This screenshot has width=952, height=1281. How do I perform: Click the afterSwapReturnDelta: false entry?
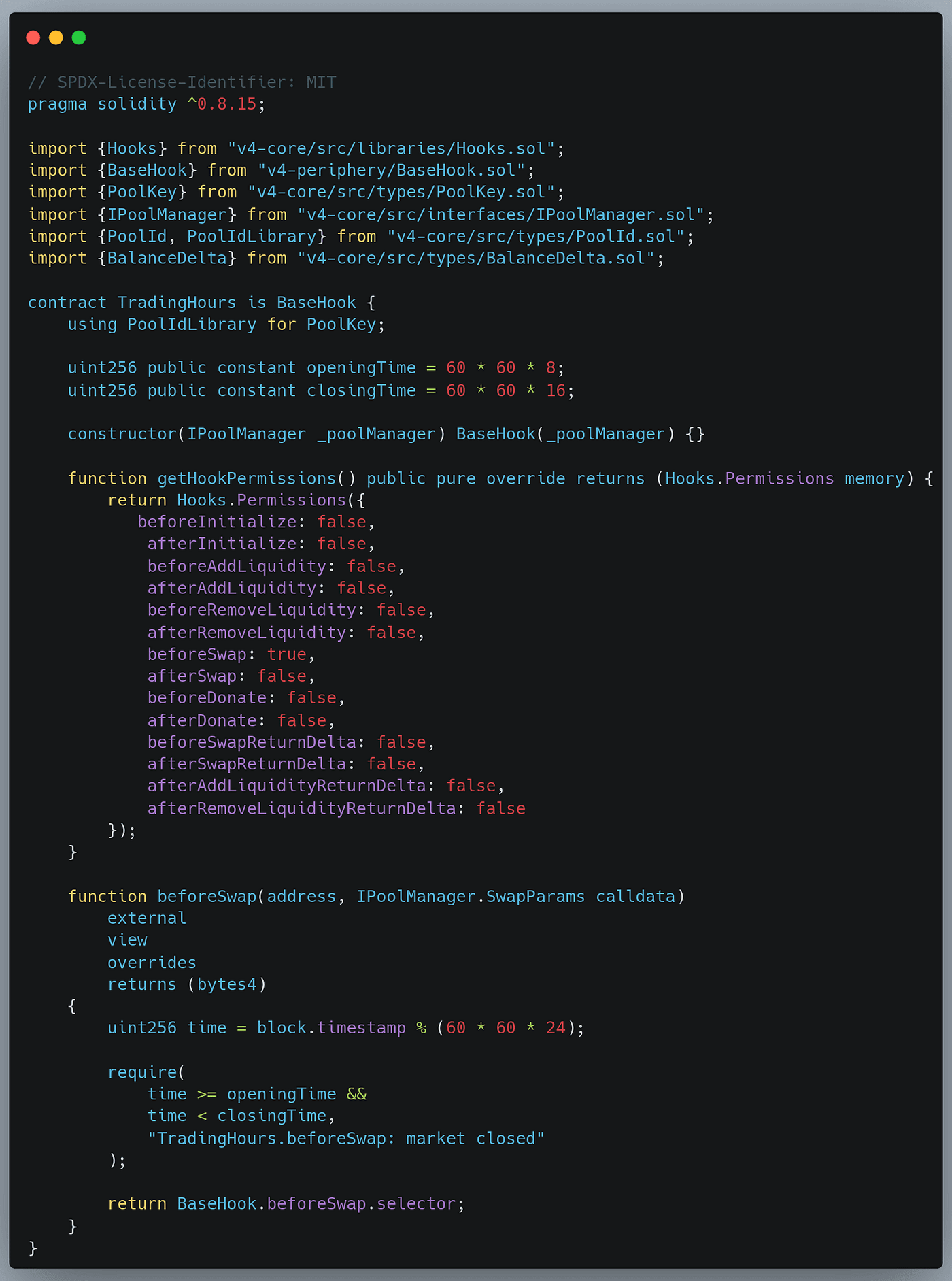point(286,764)
